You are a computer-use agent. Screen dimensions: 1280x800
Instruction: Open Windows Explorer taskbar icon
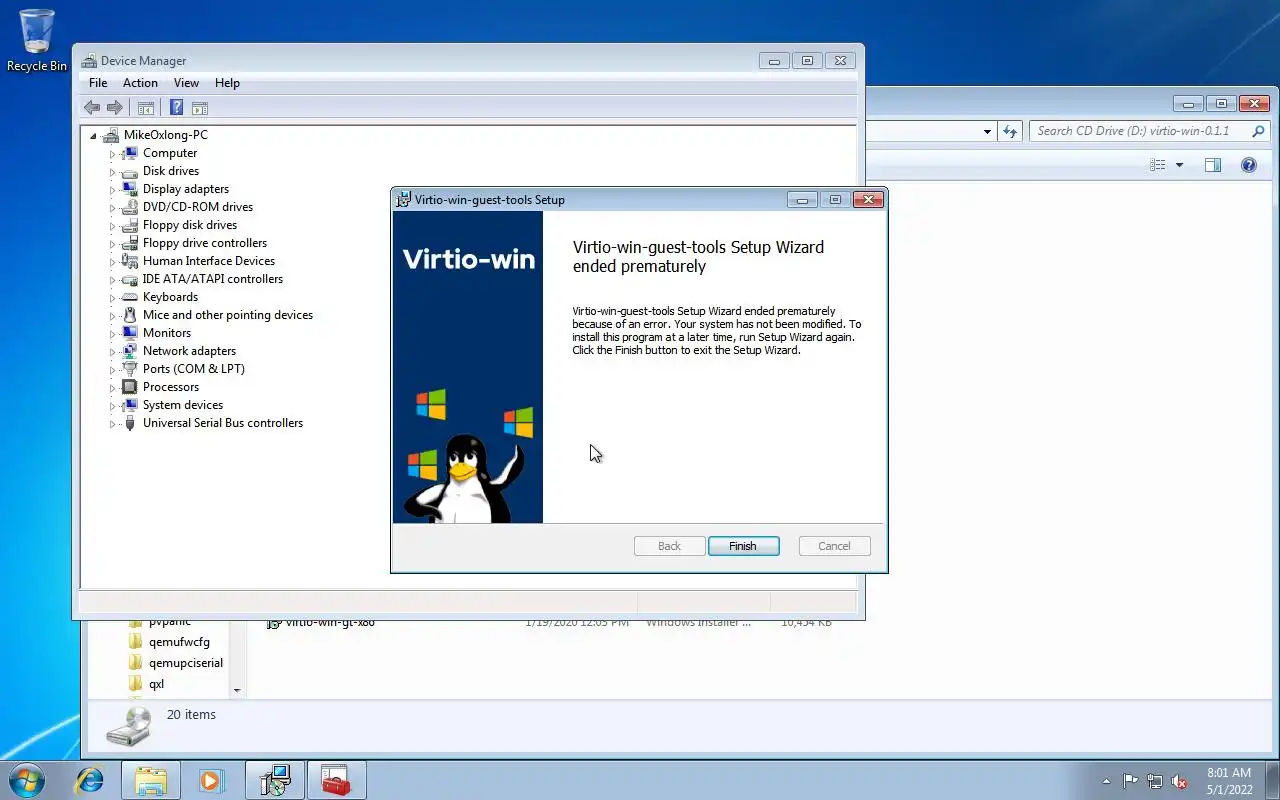click(151, 780)
